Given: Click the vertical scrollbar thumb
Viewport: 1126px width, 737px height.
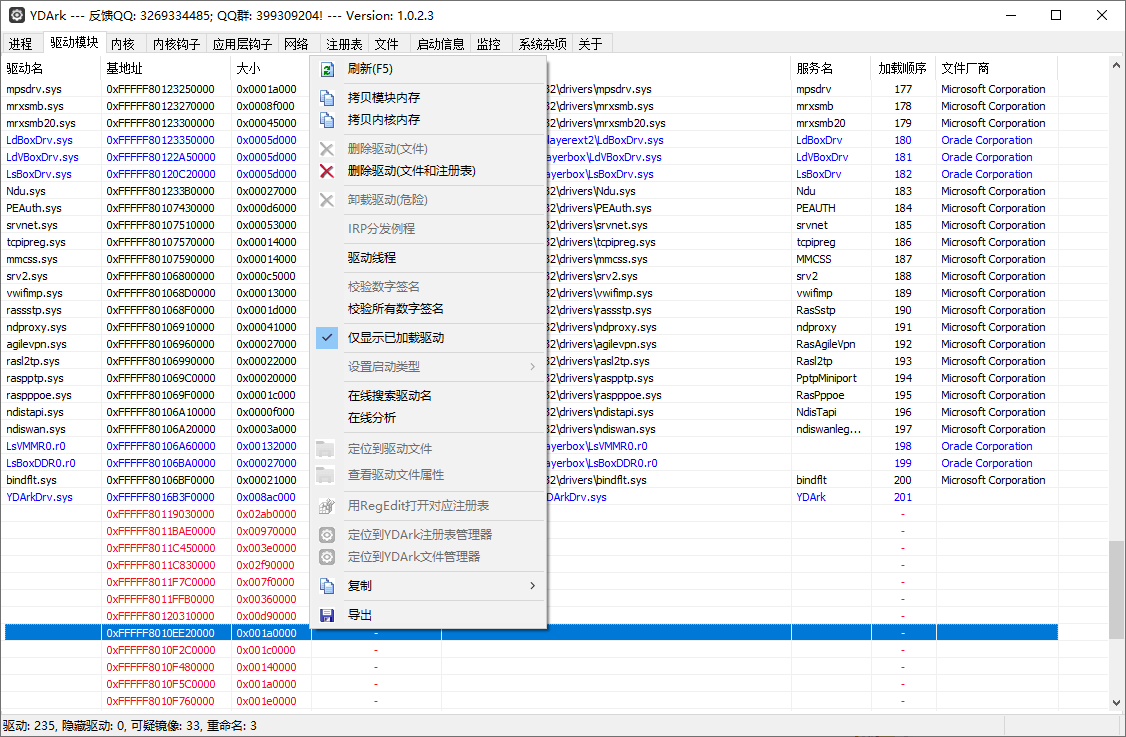Looking at the screenshot, I should (1116, 590).
